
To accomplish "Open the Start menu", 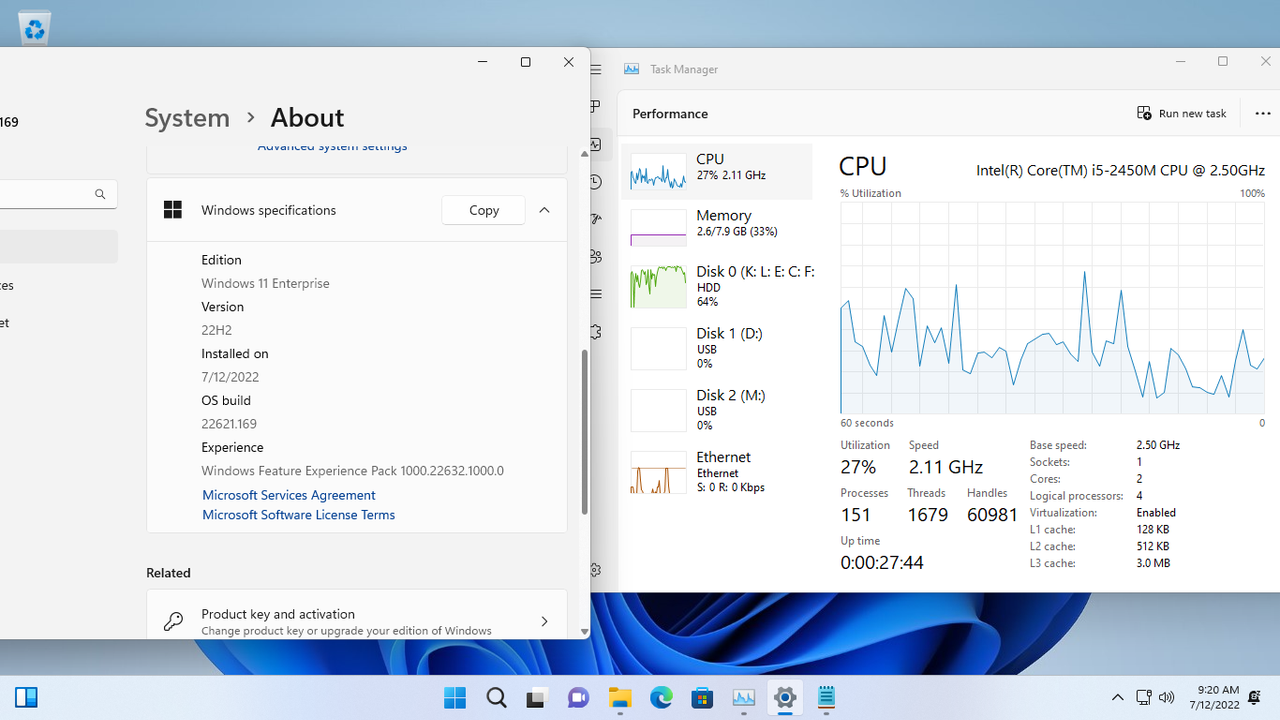I will coord(454,697).
